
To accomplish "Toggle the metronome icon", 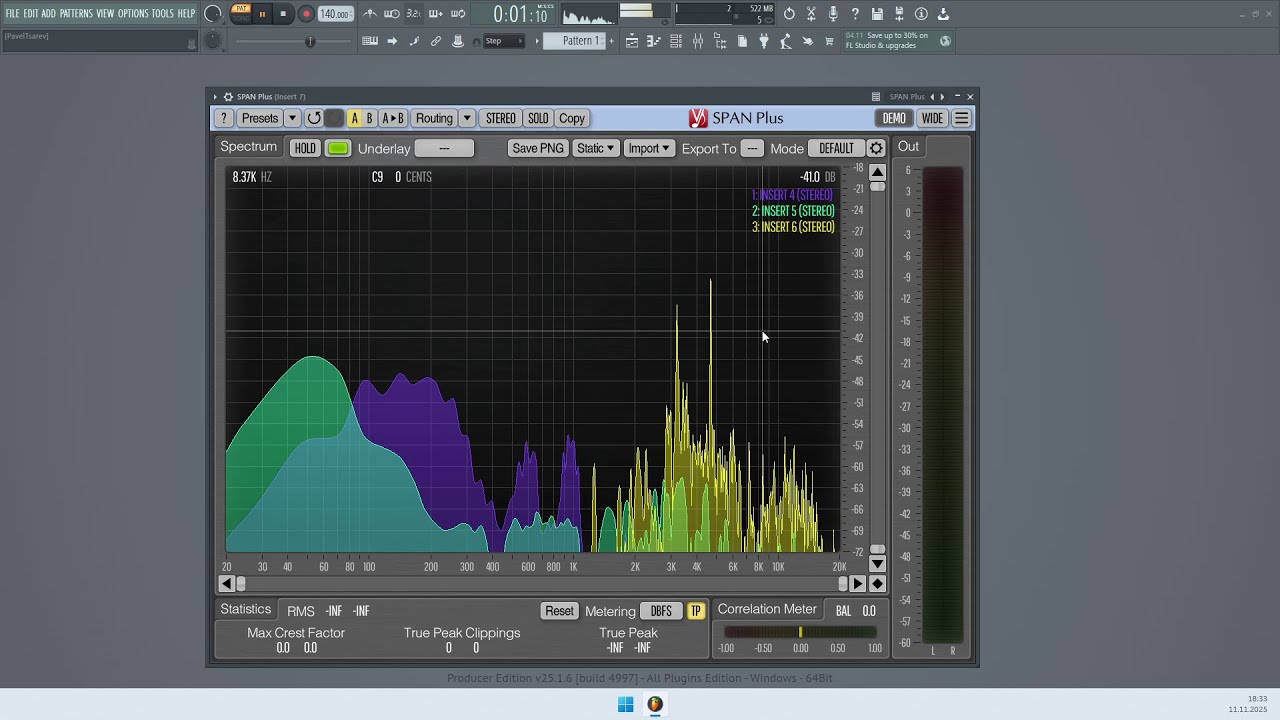I will pos(370,14).
